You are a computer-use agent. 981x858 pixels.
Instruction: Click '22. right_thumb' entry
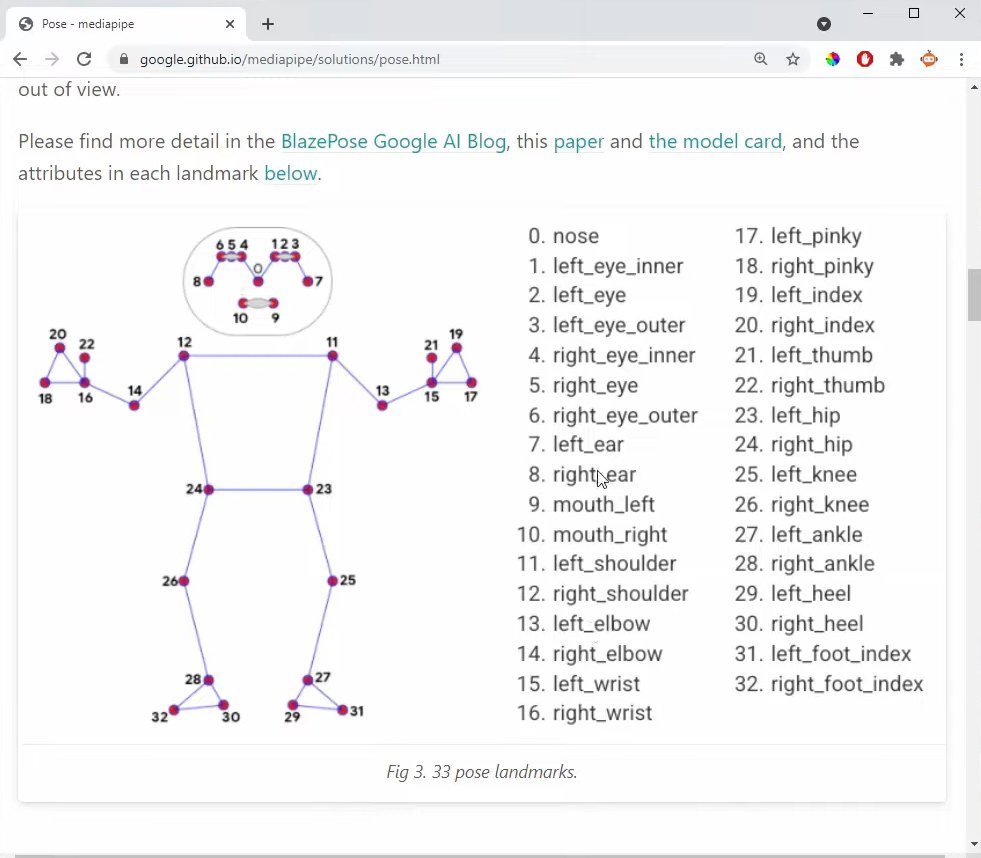pos(810,386)
